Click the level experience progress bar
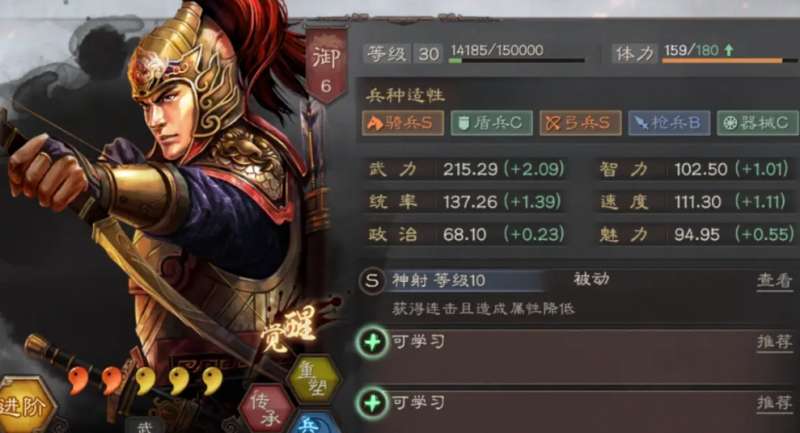This screenshot has width=800, height=433. point(516,61)
